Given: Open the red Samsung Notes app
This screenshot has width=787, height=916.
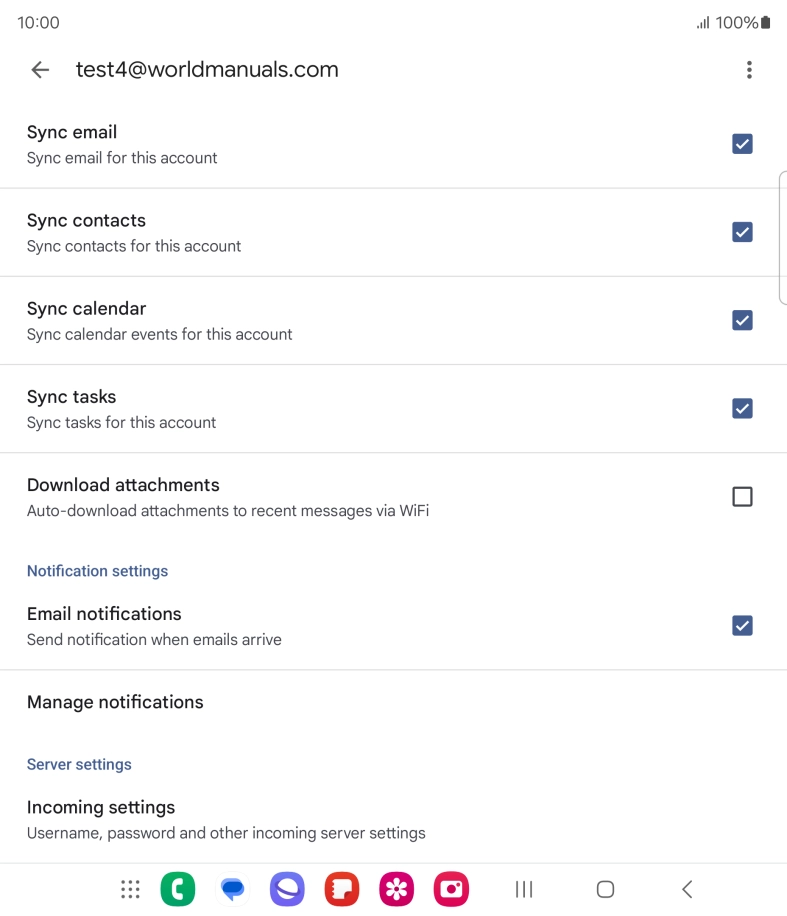Looking at the screenshot, I should point(342,889).
